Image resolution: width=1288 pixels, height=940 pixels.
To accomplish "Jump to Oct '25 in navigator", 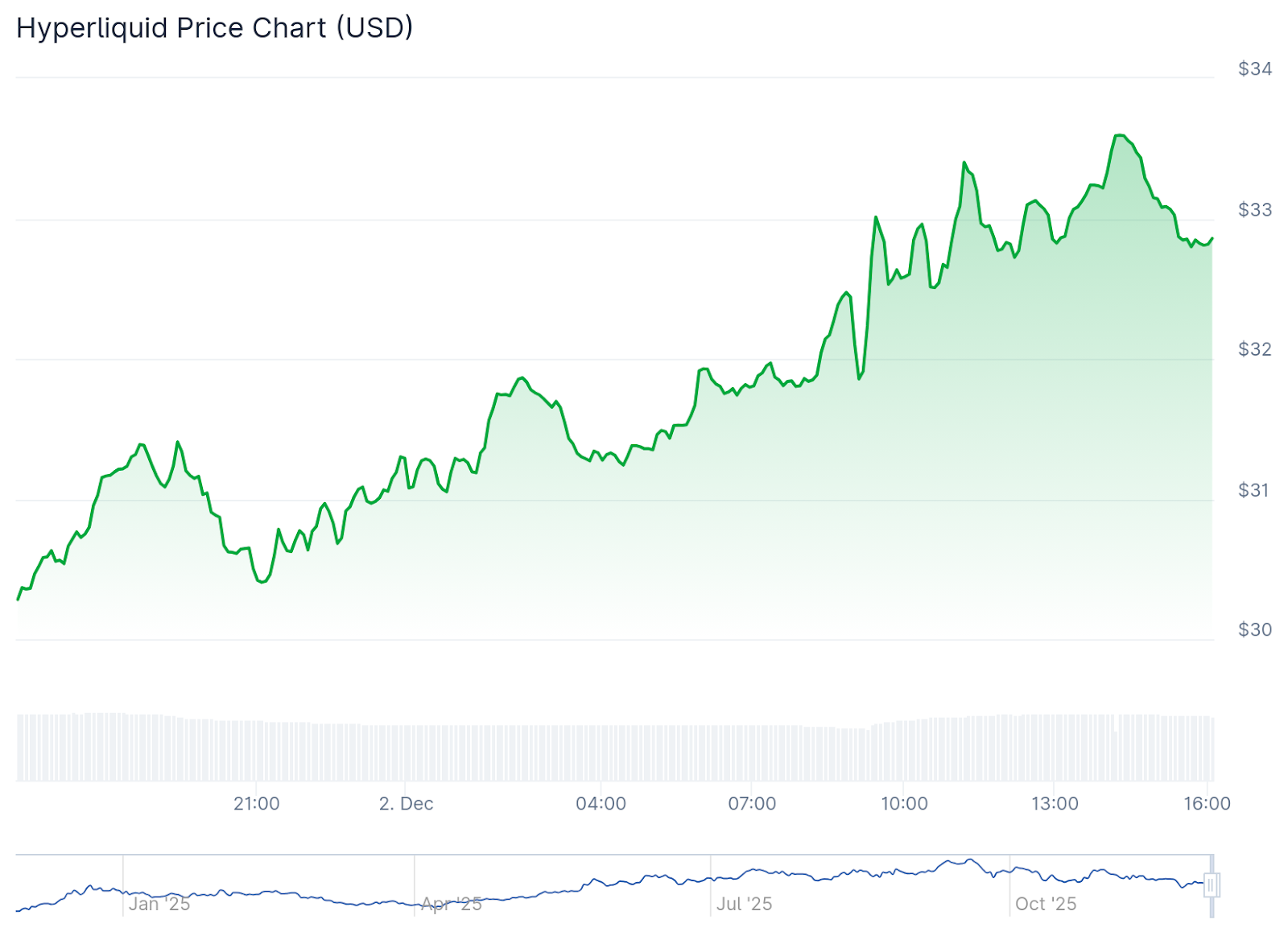I will 1045,904.
